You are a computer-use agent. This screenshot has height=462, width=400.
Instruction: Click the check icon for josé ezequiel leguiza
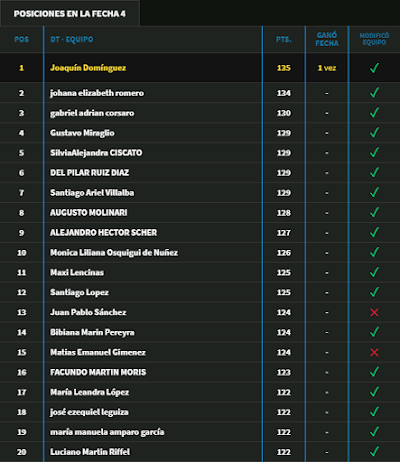click(x=374, y=412)
